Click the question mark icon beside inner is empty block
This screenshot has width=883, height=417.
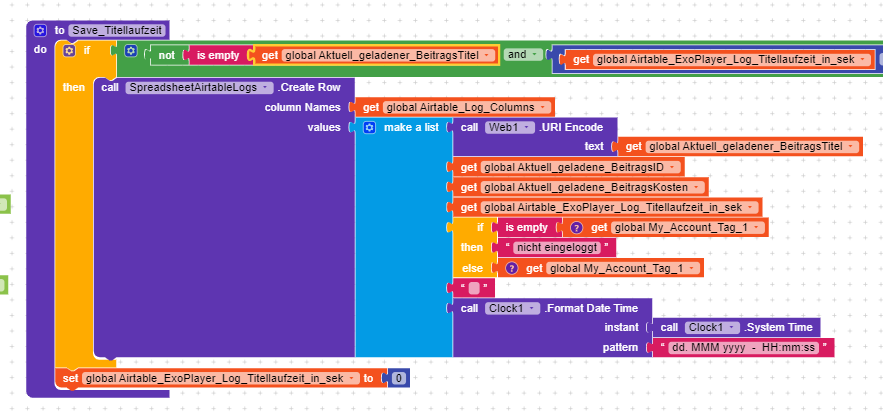574,228
